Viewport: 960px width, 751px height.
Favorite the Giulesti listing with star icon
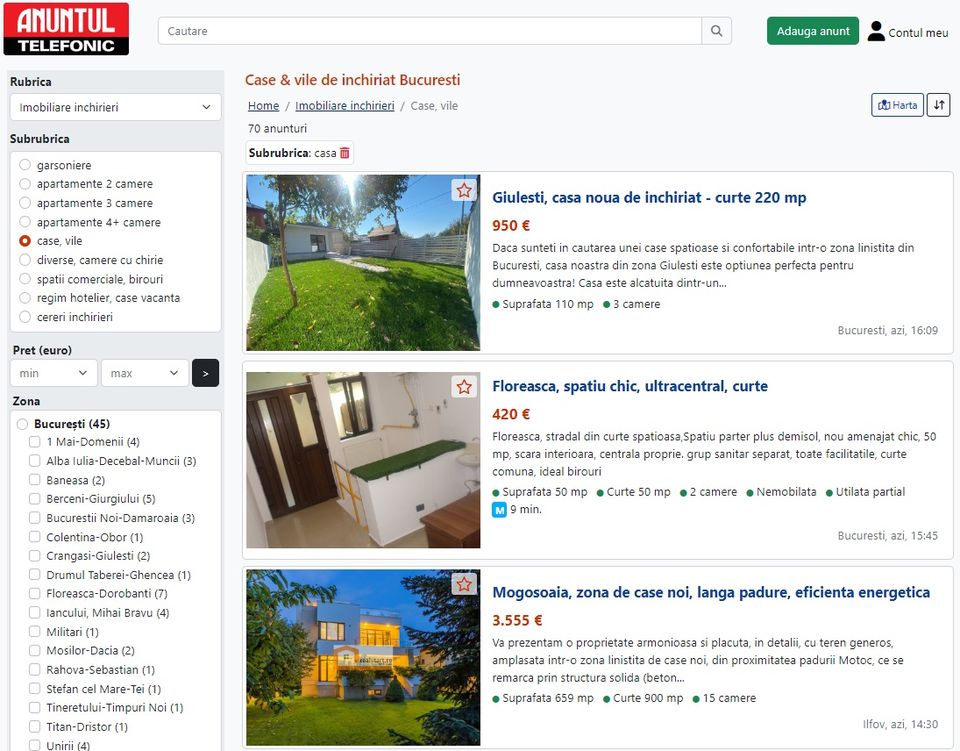(x=464, y=190)
